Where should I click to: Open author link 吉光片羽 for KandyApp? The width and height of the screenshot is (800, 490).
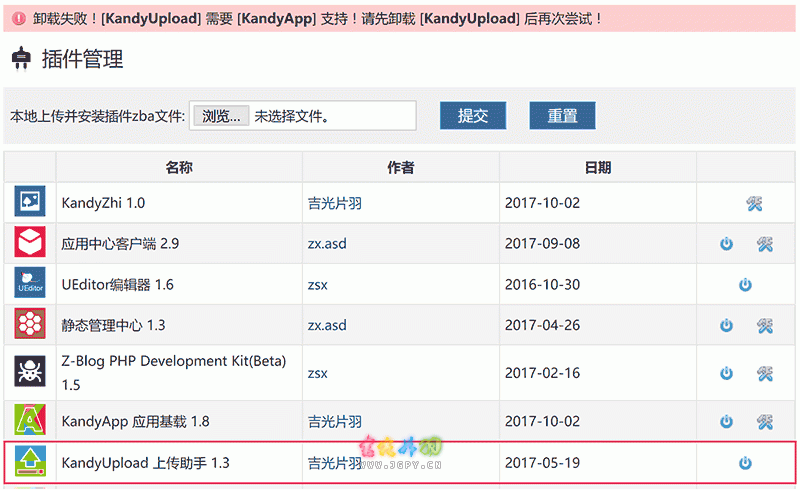coord(335,422)
